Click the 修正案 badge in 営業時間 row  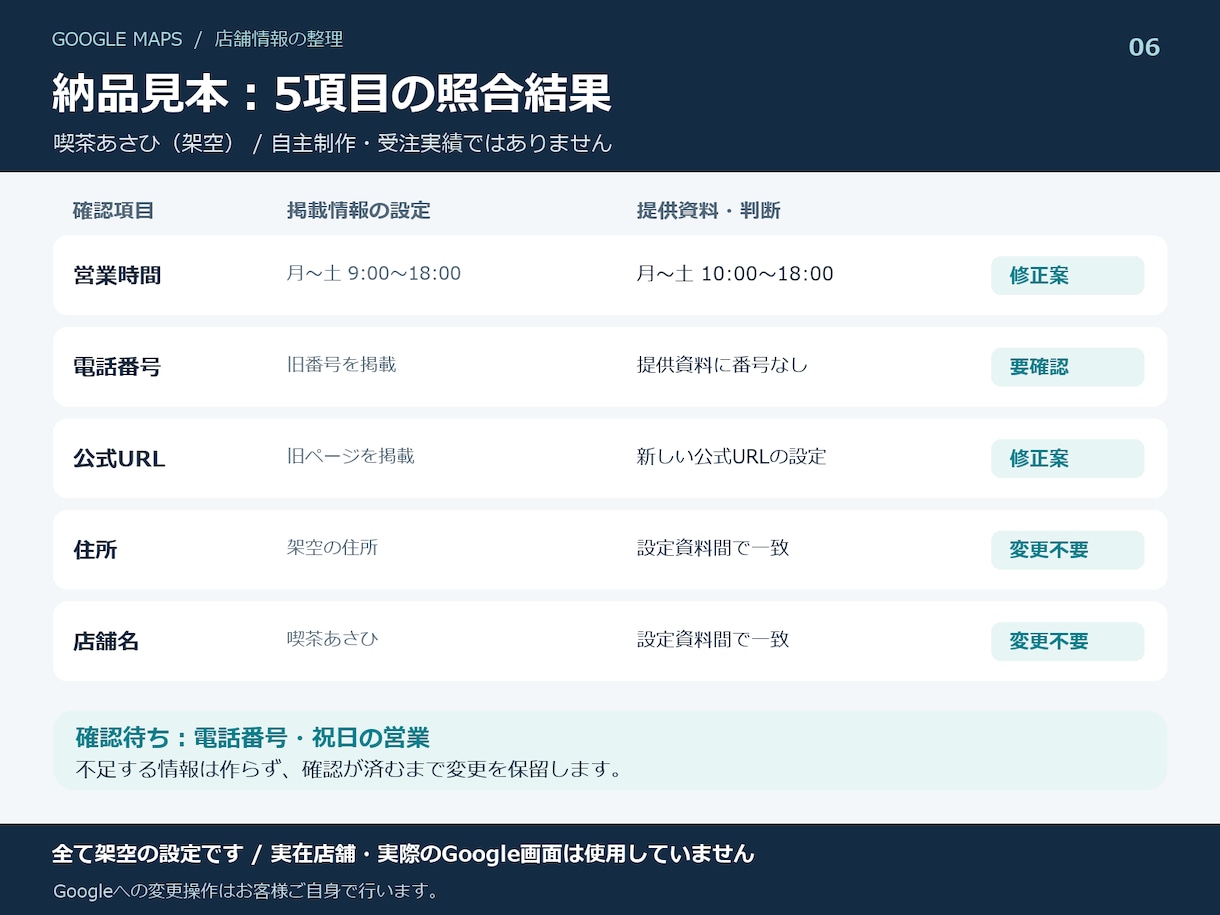[1067, 276]
